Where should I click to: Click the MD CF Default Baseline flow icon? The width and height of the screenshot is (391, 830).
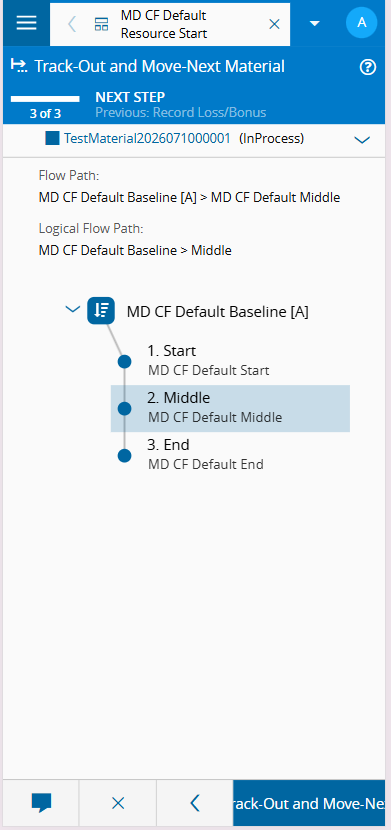click(101, 310)
